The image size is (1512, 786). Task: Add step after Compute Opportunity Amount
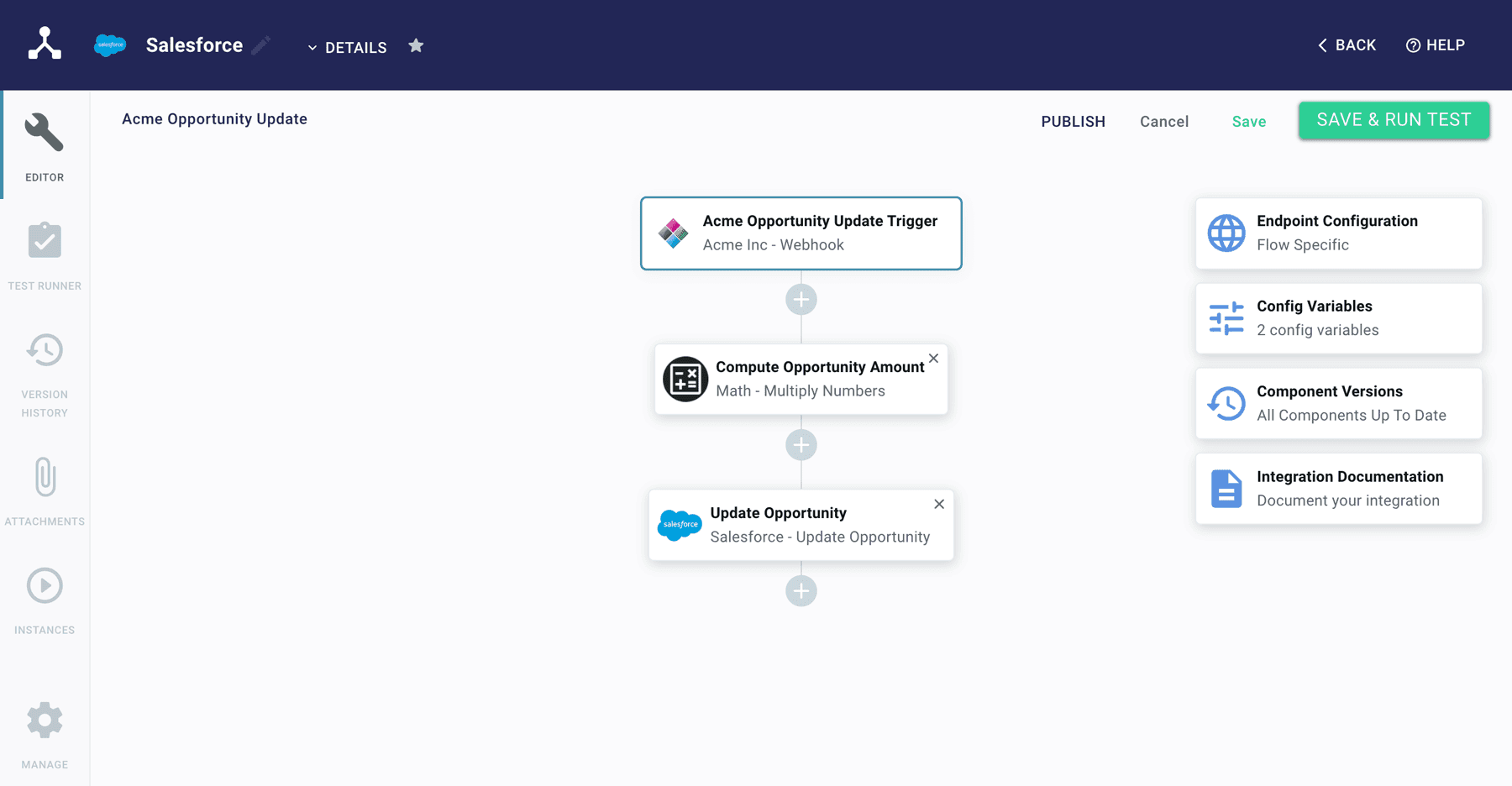click(x=801, y=445)
